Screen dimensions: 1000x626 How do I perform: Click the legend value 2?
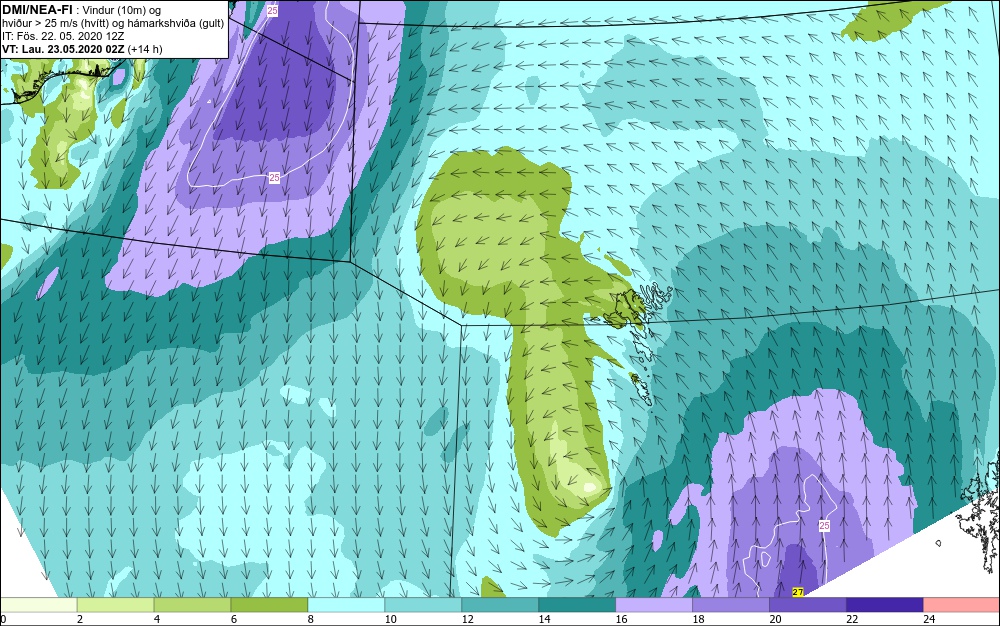[80, 619]
